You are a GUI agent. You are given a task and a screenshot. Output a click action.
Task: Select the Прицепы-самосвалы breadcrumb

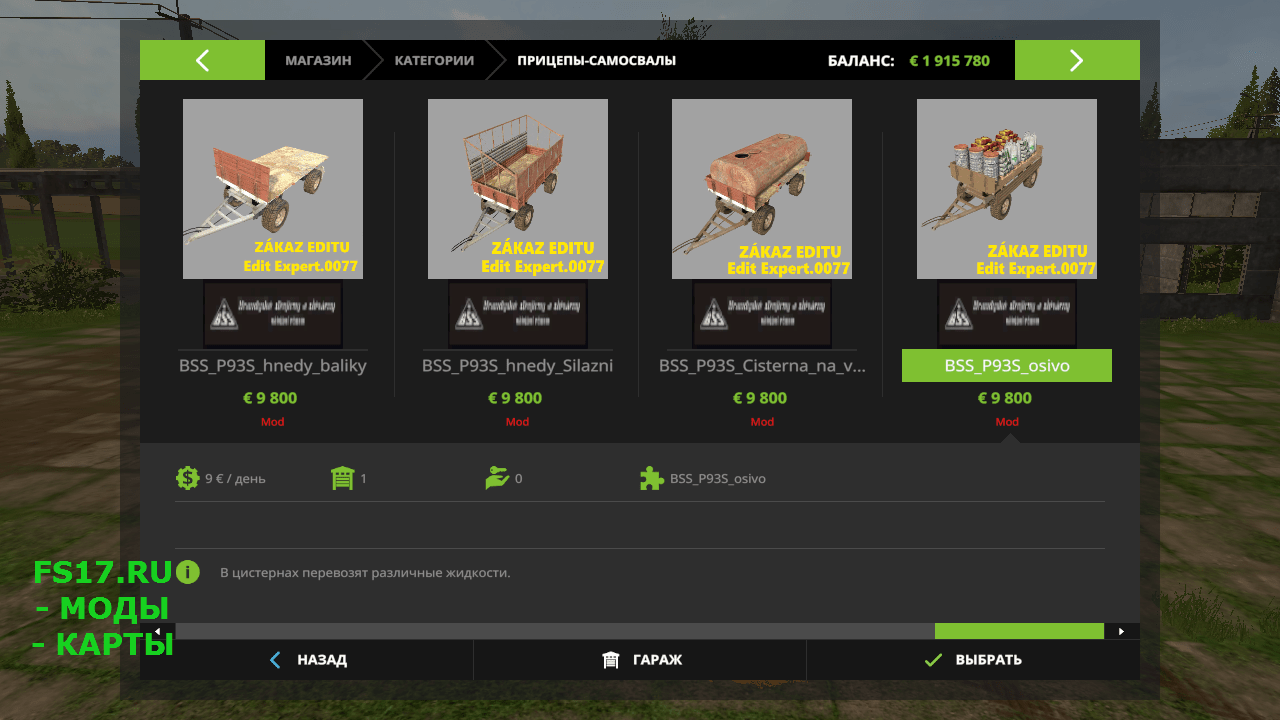[597, 60]
